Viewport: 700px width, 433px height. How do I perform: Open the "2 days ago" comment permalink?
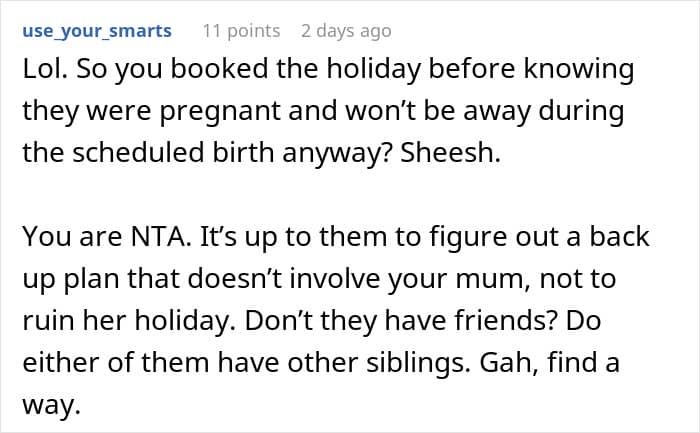click(346, 31)
